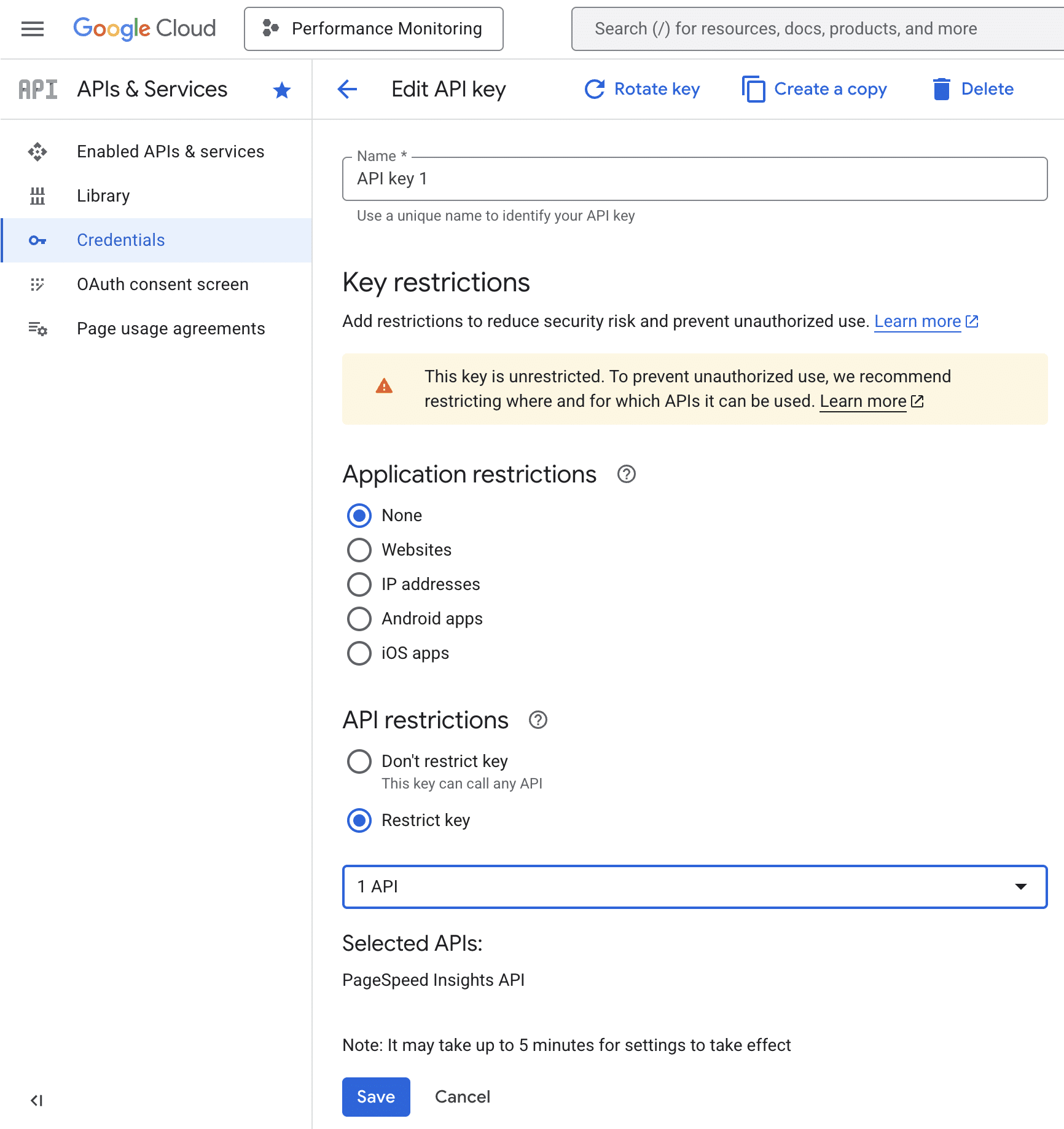Select the Library key icon in sidebar
Image resolution: width=1064 pixels, height=1129 pixels.
coord(37,195)
